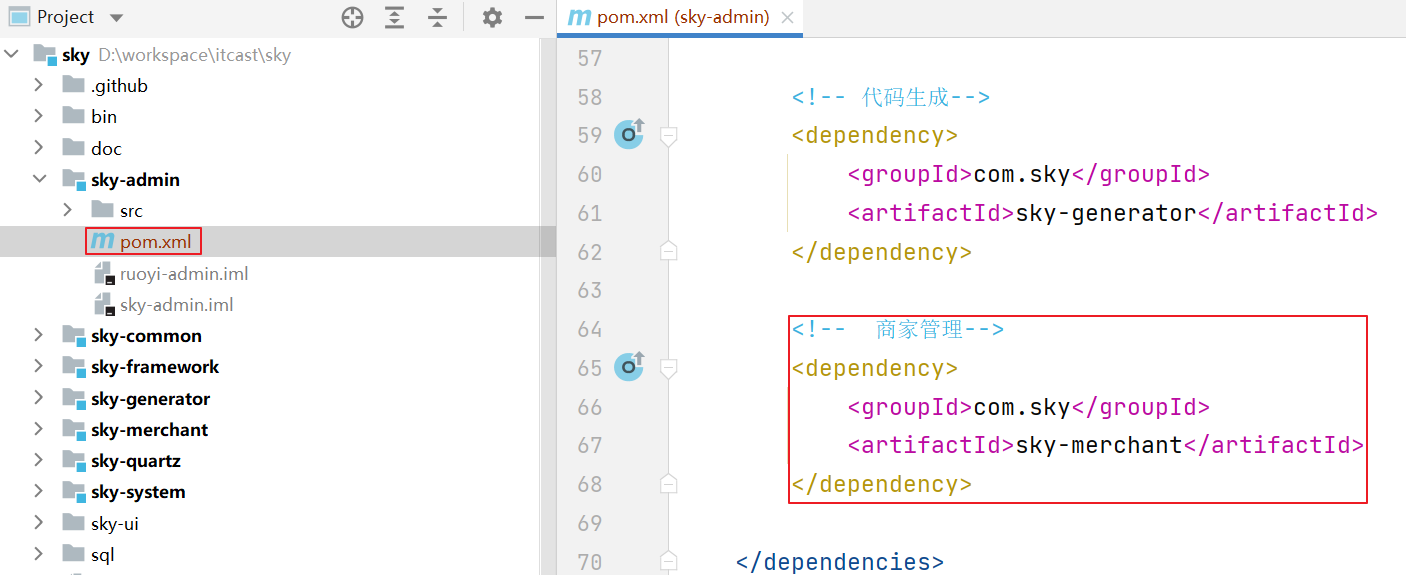Expand the sky-merchant module folder

point(39,429)
